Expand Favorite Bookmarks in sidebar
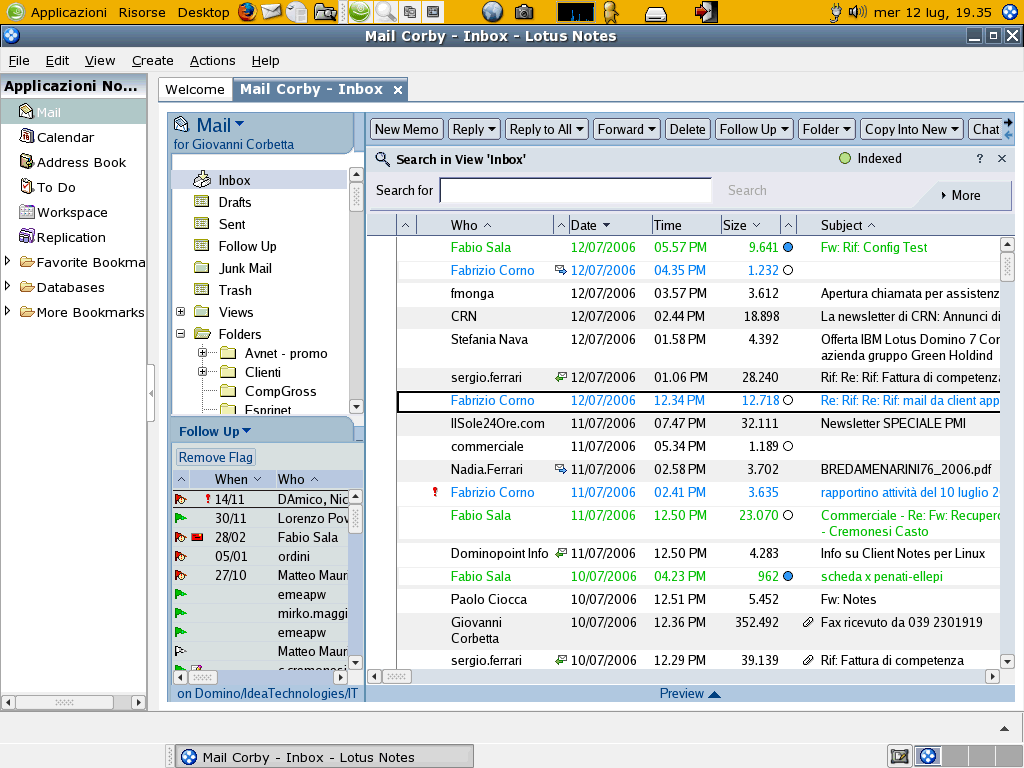This screenshot has width=1024, height=768. [x=7, y=261]
